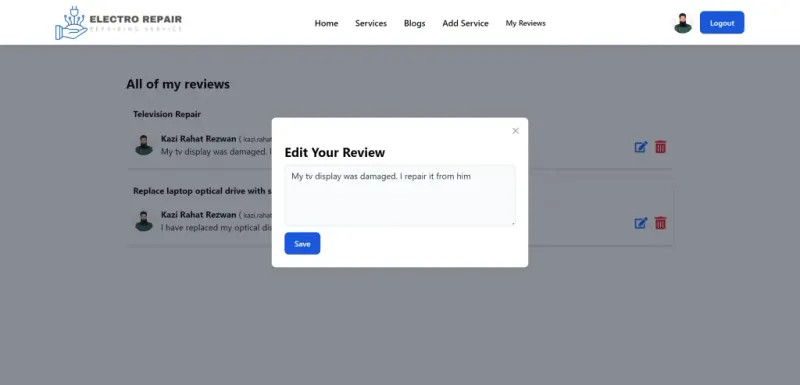Click 'My tv display was damaged' text behind modal
The width and height of the screenshot is (800, 385).
click(x=216, y=151)
